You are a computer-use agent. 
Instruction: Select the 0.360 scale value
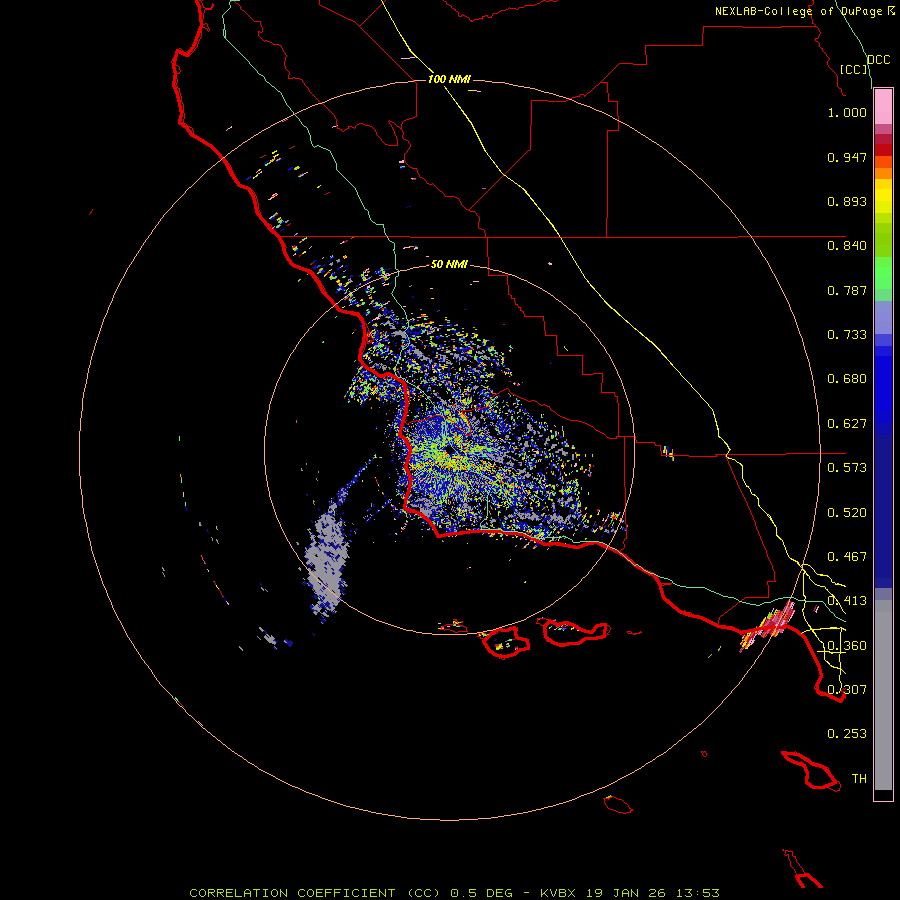pos(847,646)
